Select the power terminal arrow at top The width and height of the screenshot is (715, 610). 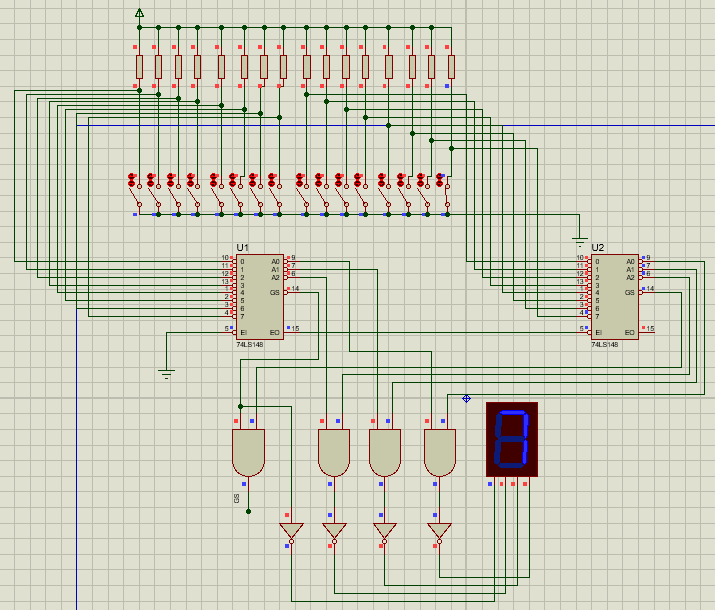coord(140,13)
